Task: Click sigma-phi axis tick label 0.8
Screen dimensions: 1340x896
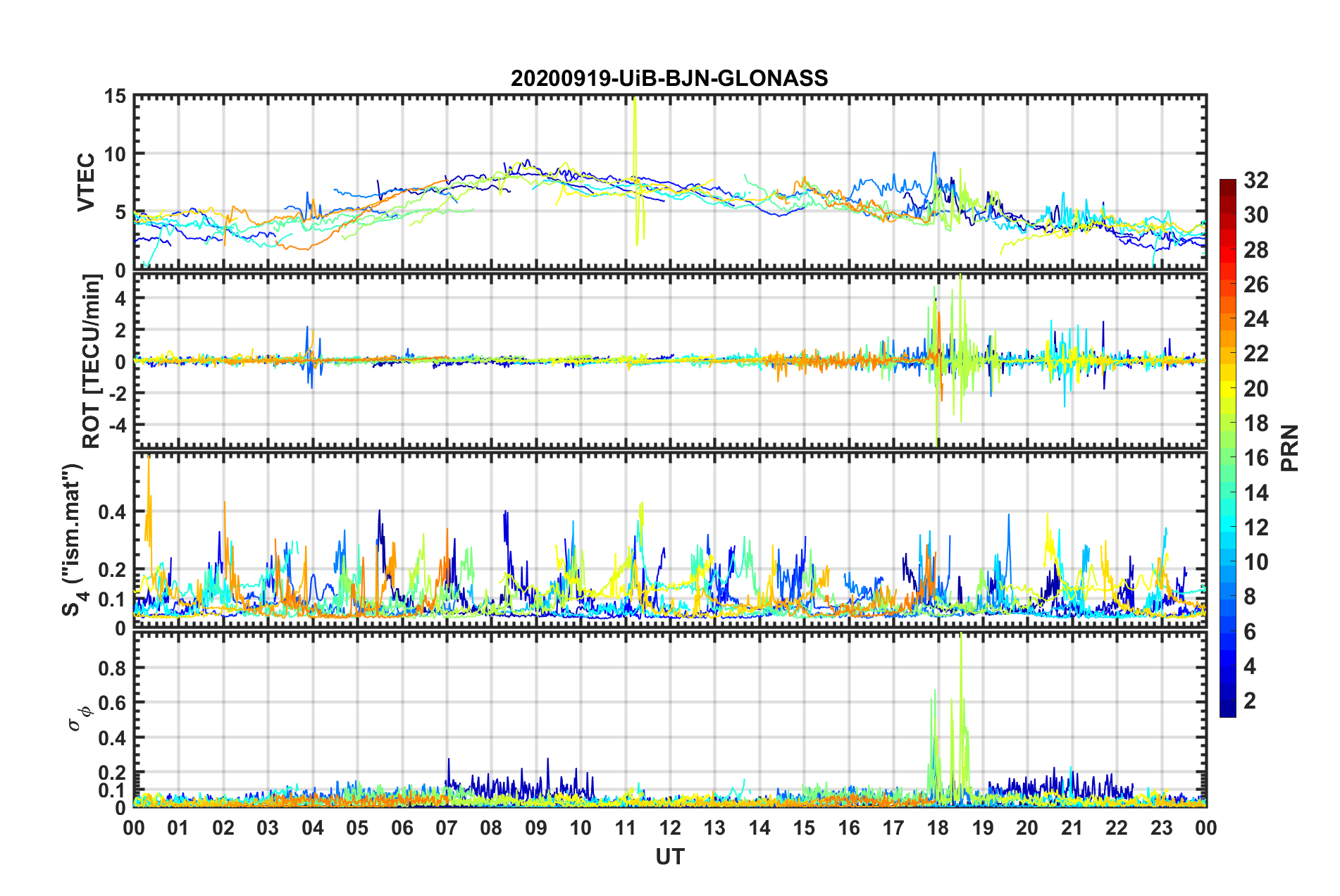Action: pyautogui.click(x=113, y=668)
